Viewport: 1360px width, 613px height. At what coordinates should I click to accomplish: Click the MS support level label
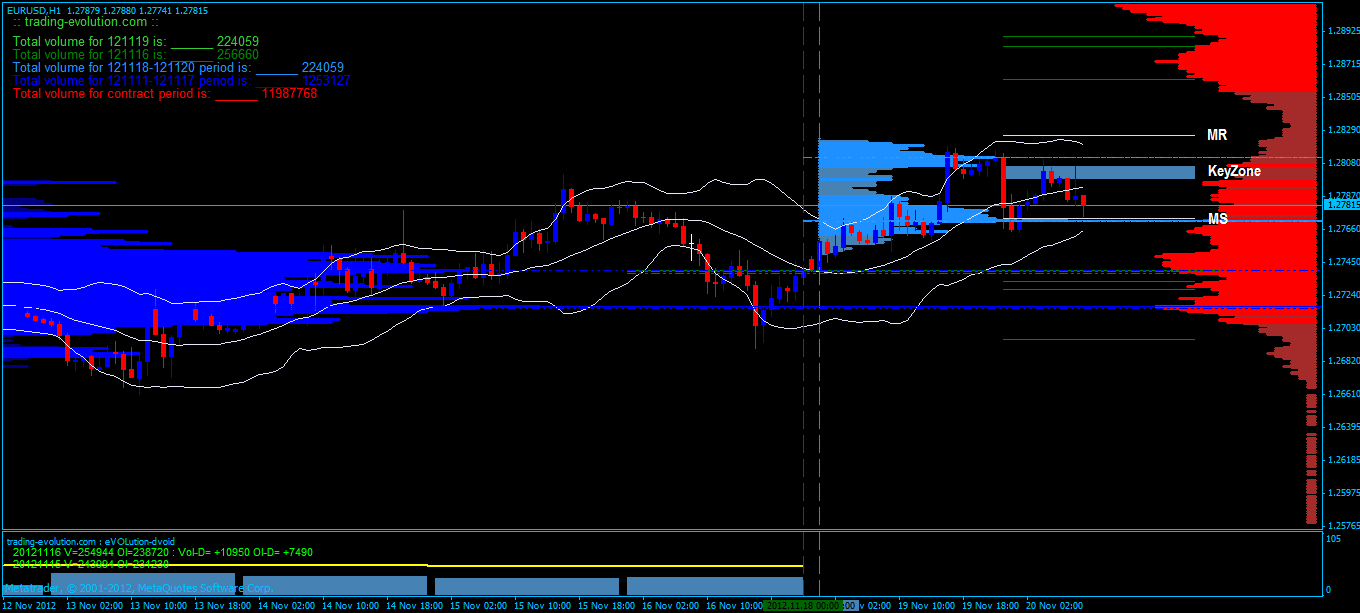click(1216, 218)
